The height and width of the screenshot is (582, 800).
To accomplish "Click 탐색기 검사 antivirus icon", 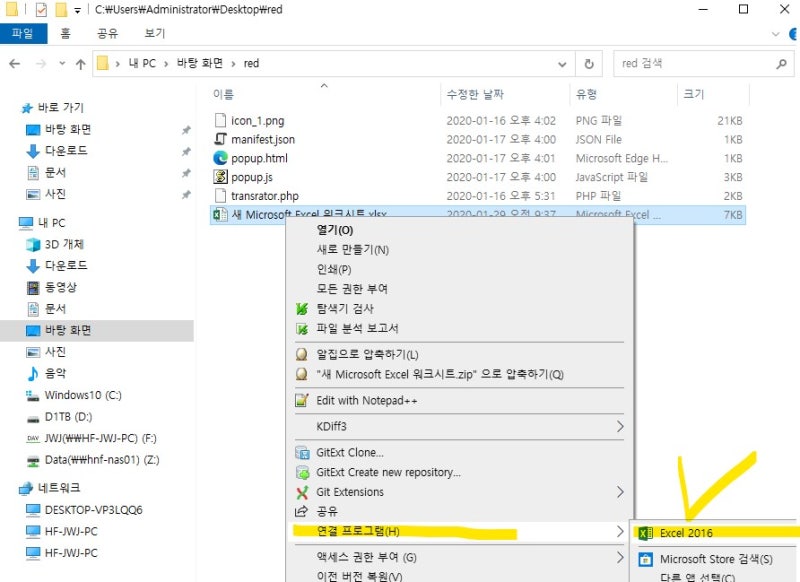I will coord(302,309).
